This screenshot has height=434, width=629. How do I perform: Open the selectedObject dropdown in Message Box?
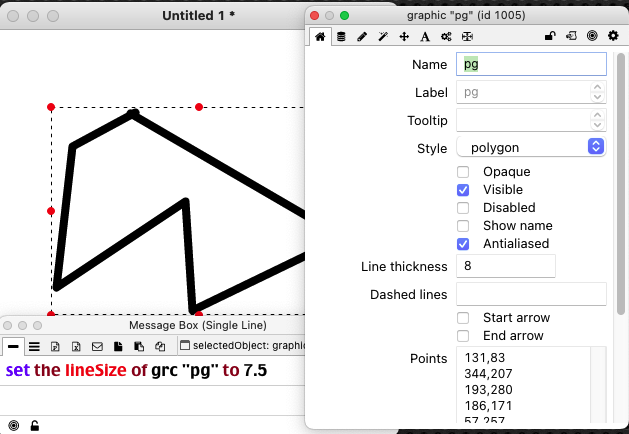click(x=239, y=346)
